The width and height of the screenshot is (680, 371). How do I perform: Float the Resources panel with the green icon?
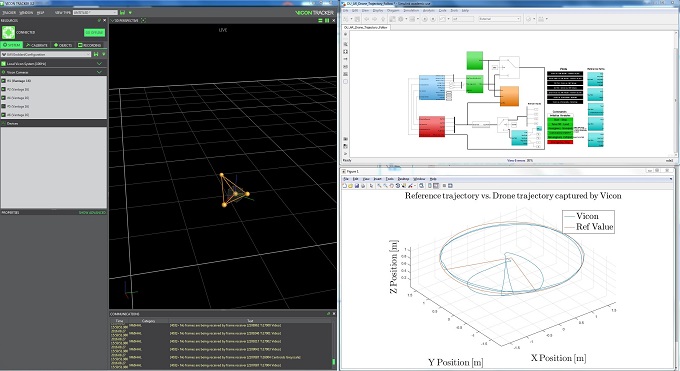coord(99,20)
